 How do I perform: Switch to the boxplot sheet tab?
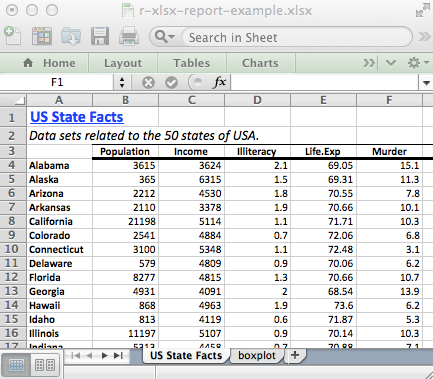coord(257,356)
